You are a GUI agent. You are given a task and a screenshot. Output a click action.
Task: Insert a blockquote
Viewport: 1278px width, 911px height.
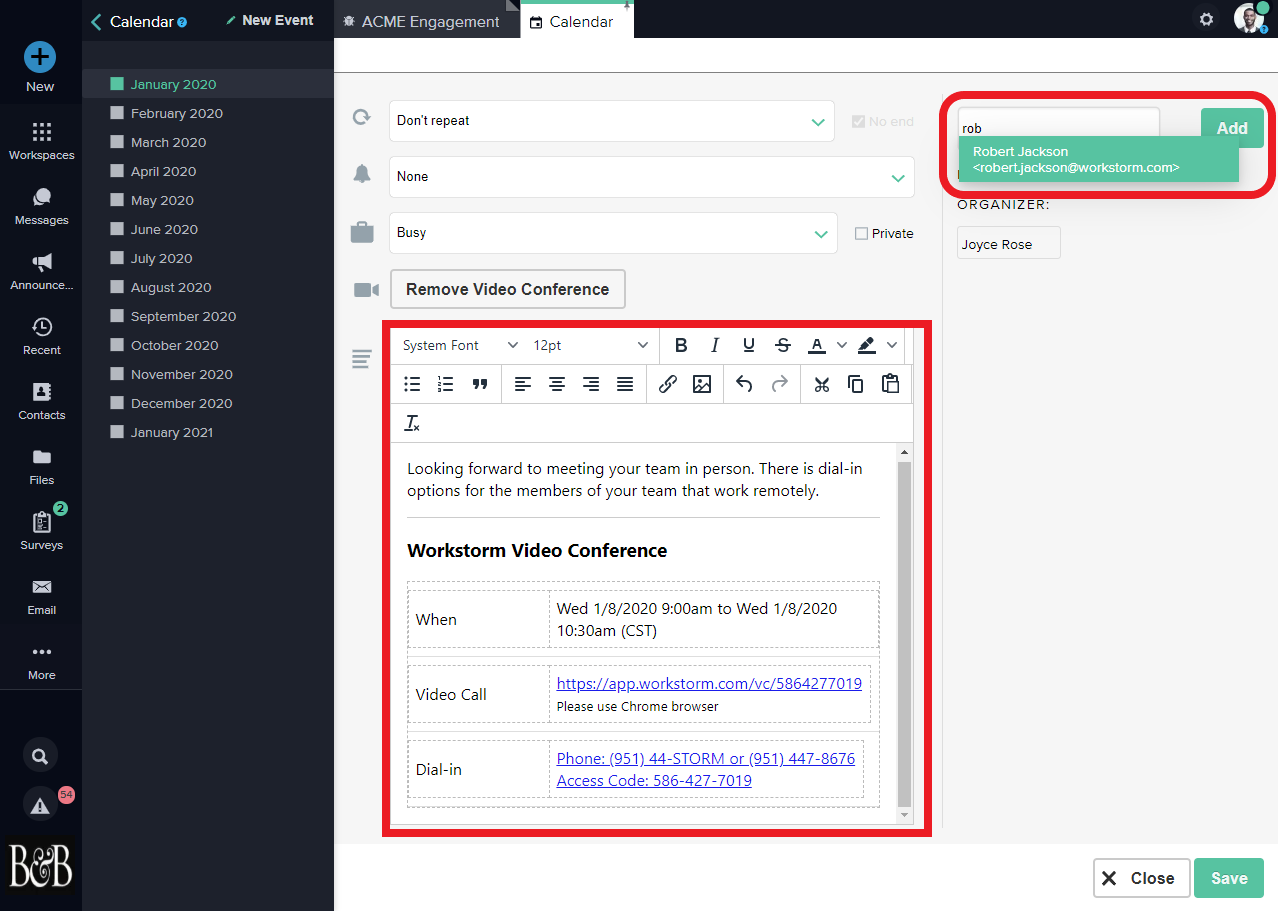tap(480, 384)
